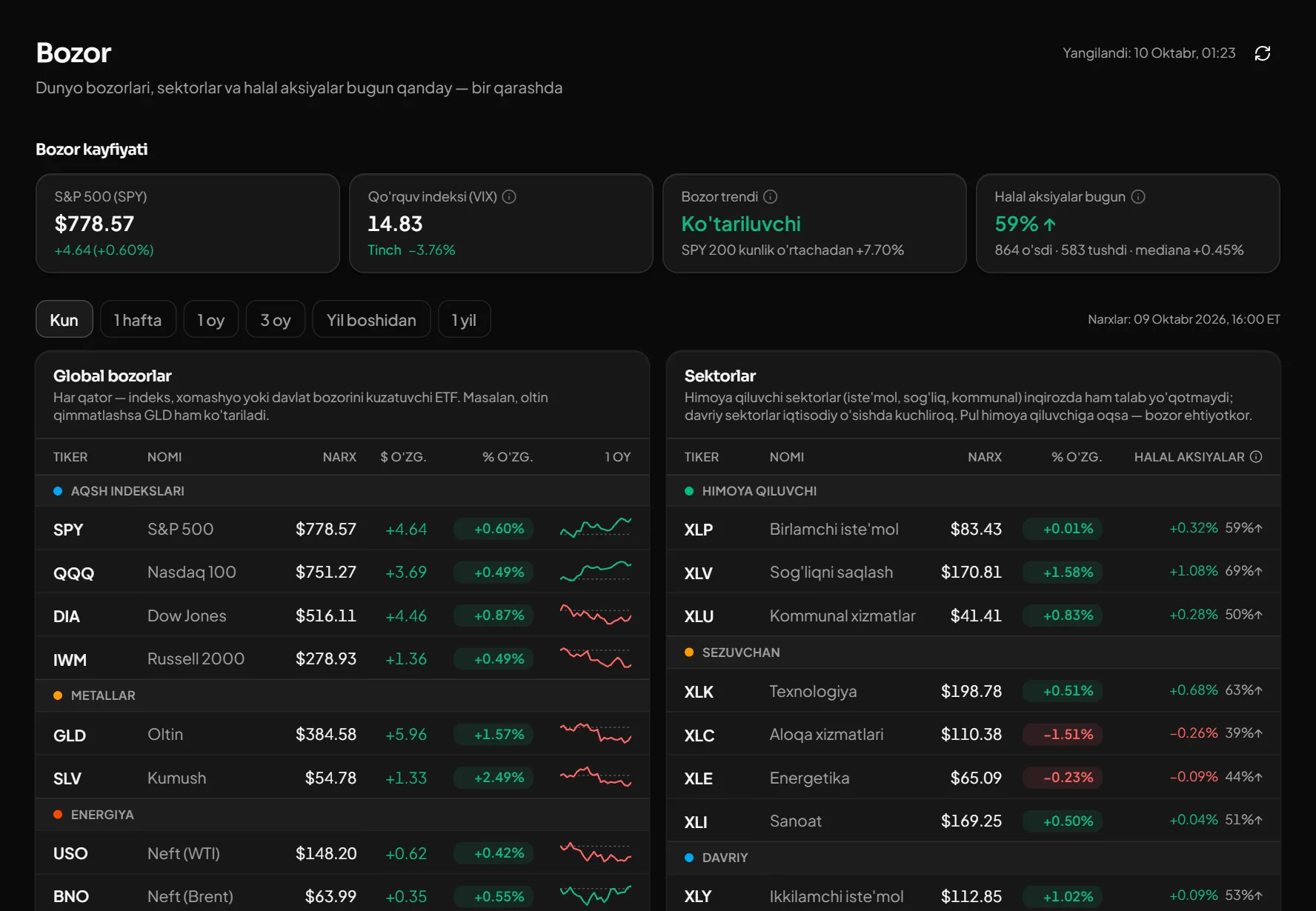Click the METALLAR group header
The height and width of the screenshot is (911, 1316).
342,695
